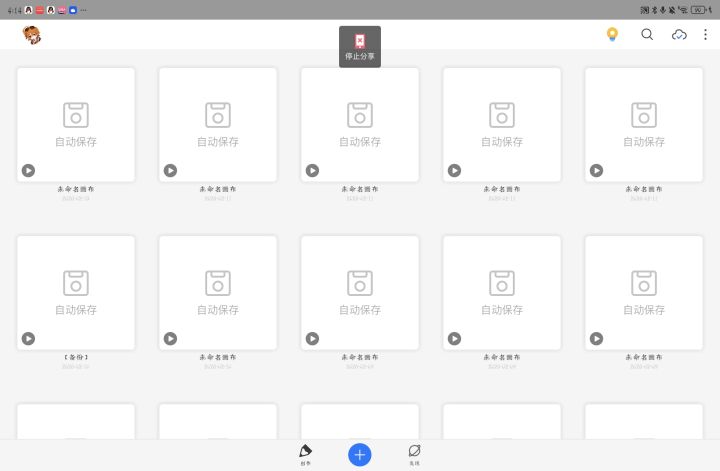720x471 pixels.
Task: Select the 【备份】 canvas title text
Action: [76, 357]
